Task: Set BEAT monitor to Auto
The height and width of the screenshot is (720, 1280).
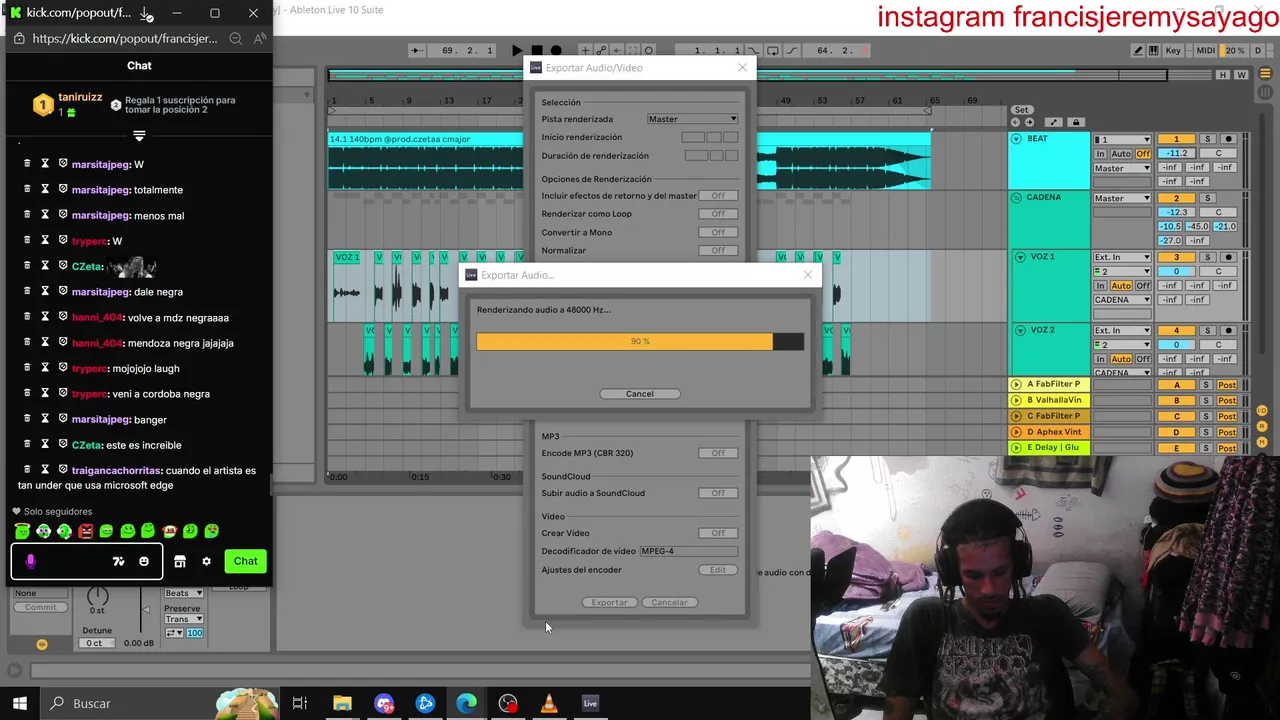Action: [x=1121, y=154]
